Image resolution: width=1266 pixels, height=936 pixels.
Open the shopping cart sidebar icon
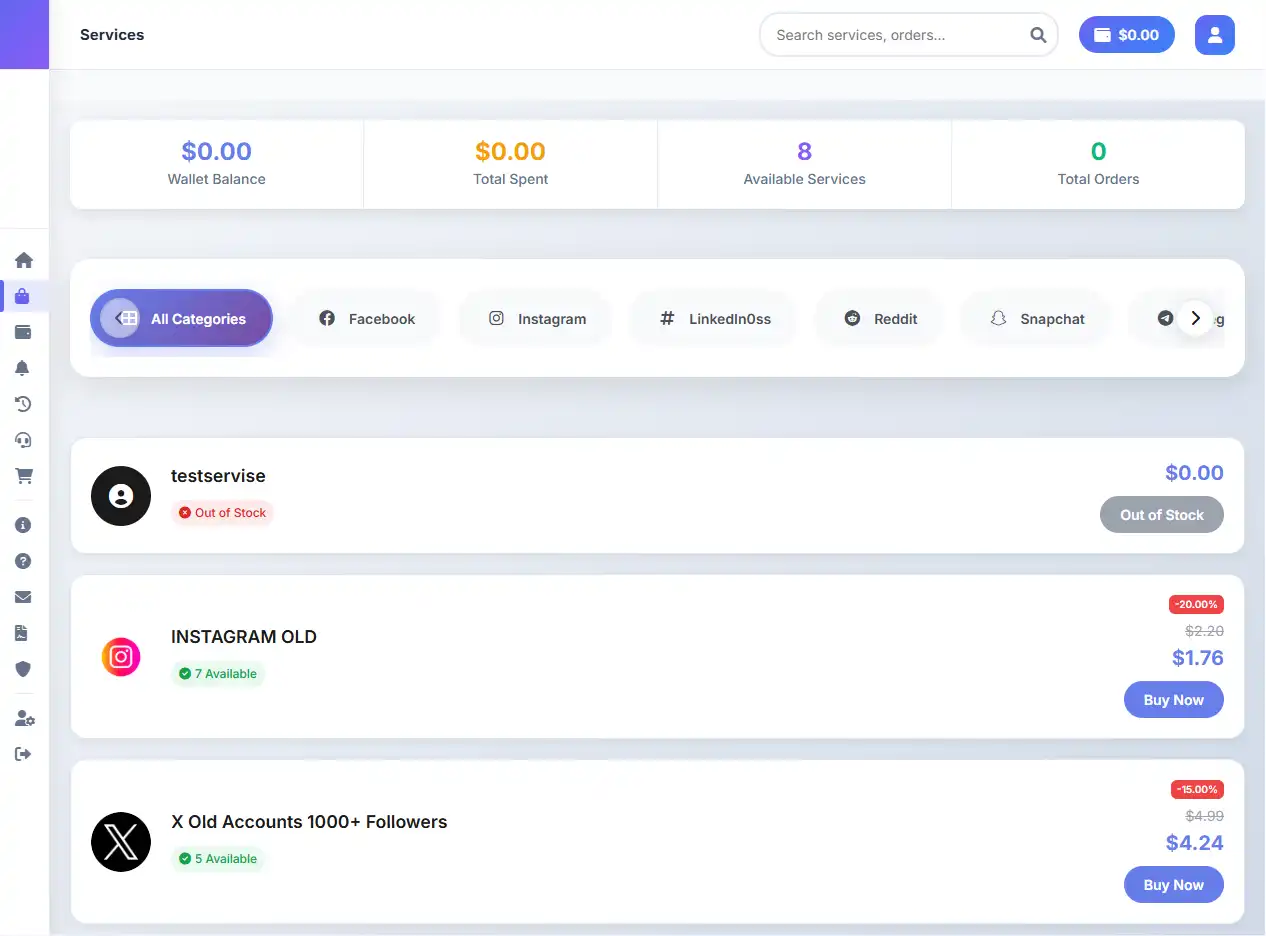(24, 477)
